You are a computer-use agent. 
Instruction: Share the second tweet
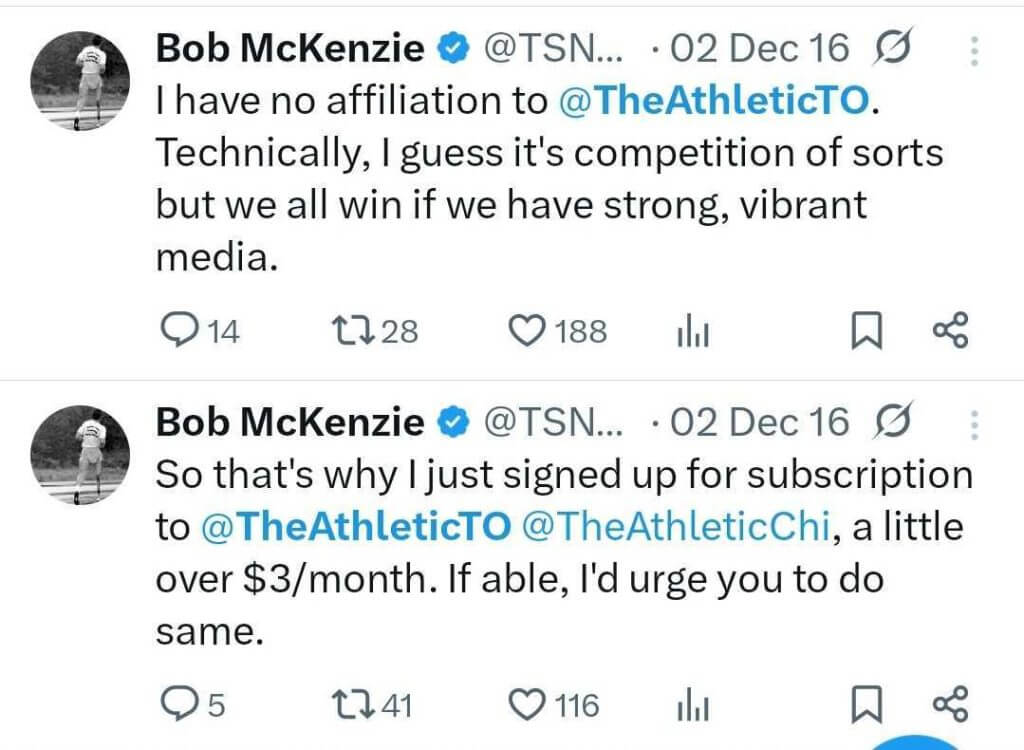click(x=950, y=706)
